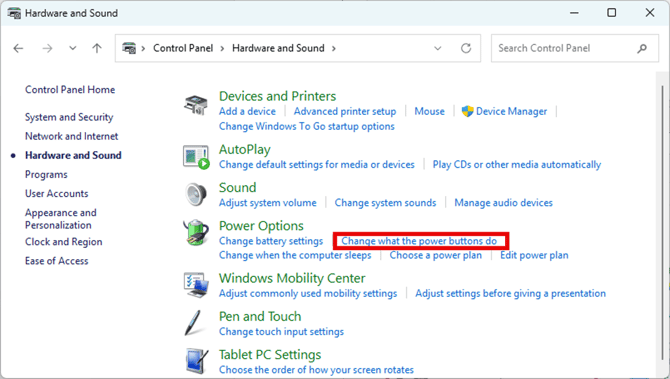This screenshot has width=670, height=379.
Task: Click the vertical scrollbar on the right
Action: (x=663, y=222)
